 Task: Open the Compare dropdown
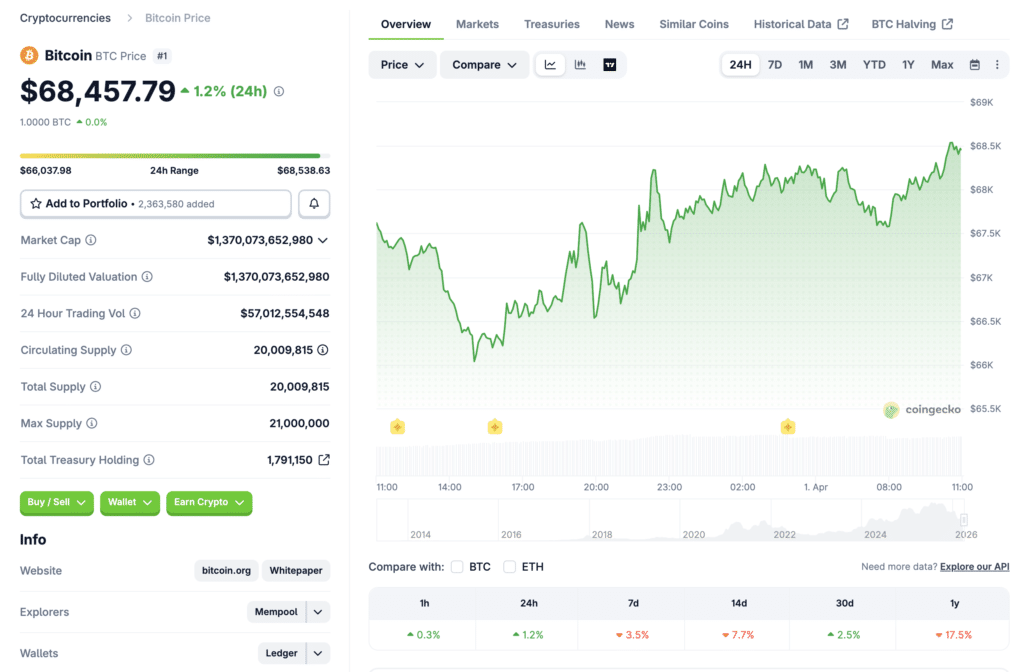point(485,65)
